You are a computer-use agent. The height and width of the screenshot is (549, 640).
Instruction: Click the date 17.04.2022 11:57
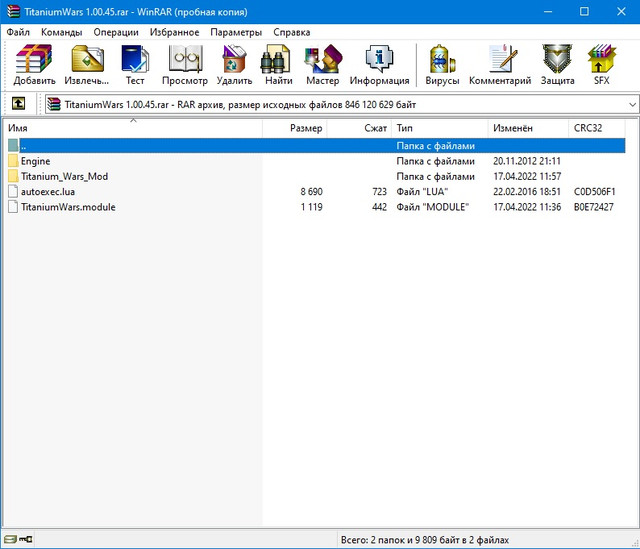coord(527,176)
